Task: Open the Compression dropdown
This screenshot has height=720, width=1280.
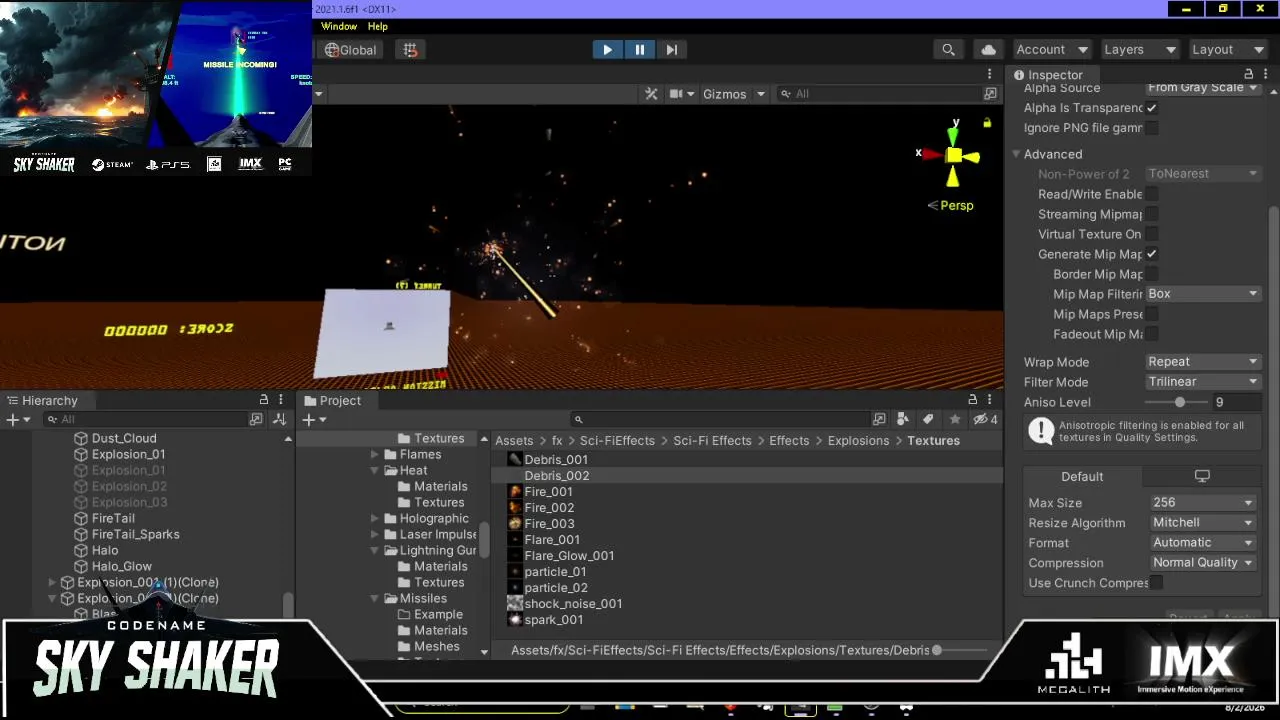Action: tap(1203, 563)
